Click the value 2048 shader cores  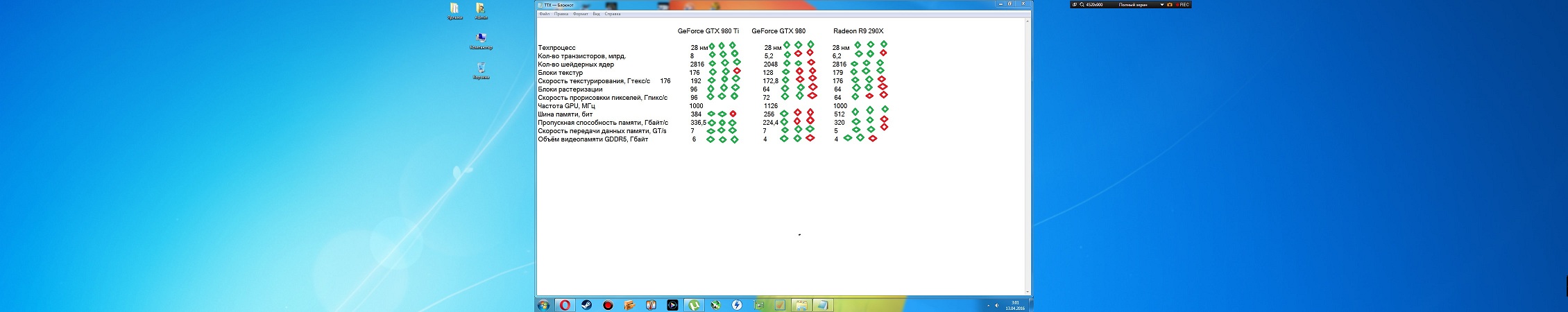[x=770, y=64]
